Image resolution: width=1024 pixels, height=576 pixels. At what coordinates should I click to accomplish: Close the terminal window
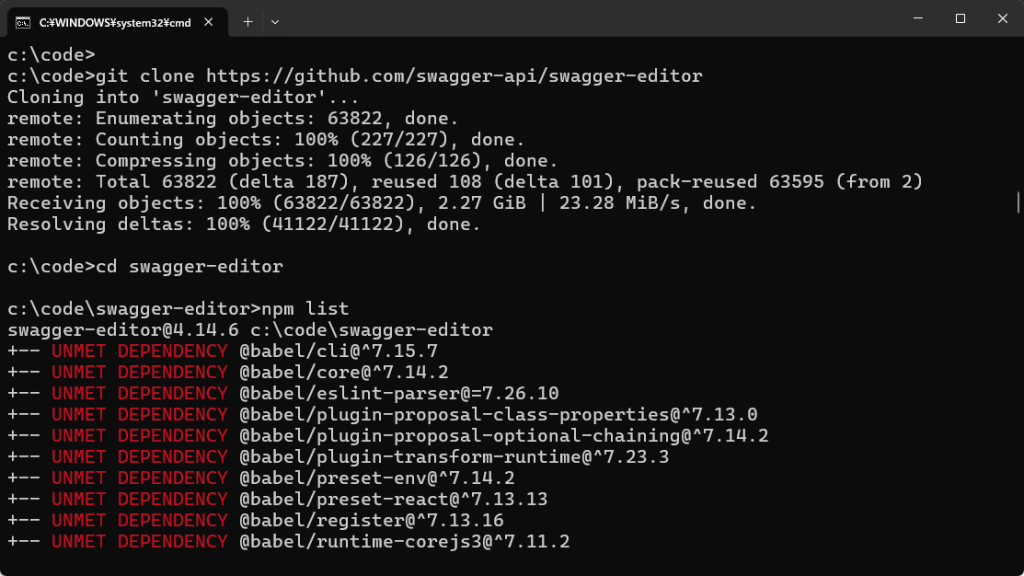pyautogui.click(x=1002, y=18)
